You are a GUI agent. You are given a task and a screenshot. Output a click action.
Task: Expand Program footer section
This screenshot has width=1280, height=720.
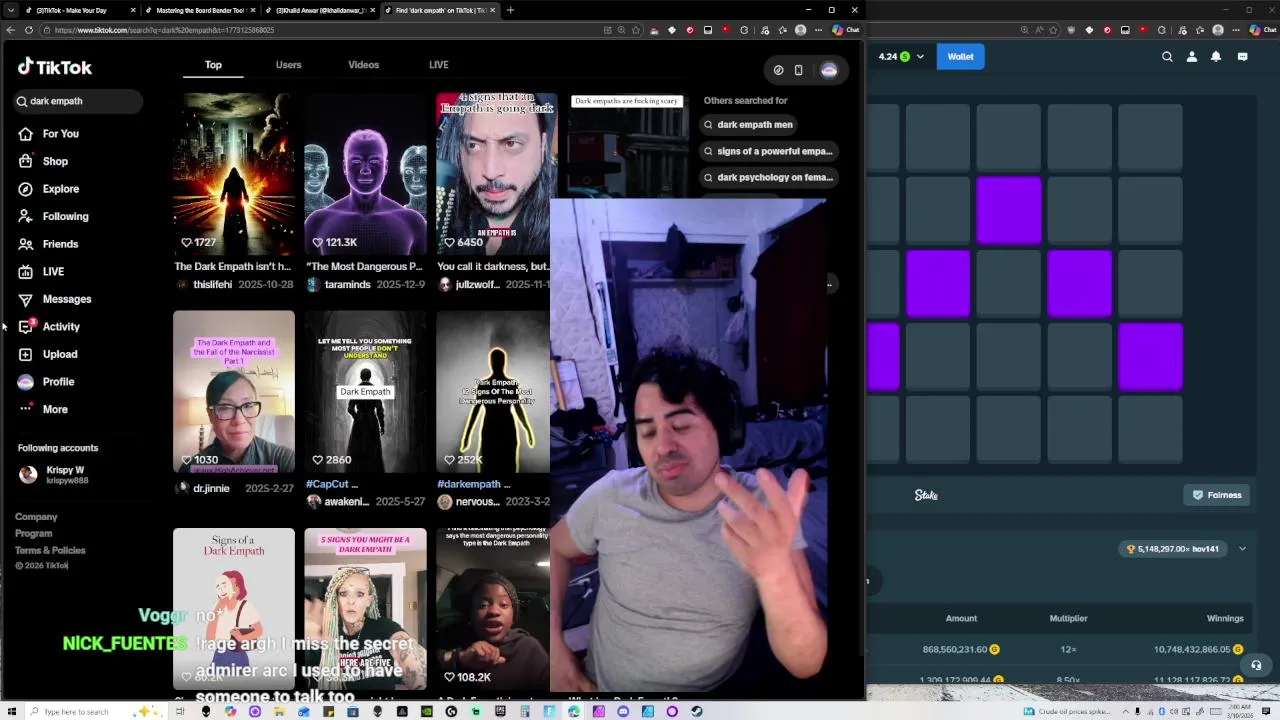click(33, 534)
